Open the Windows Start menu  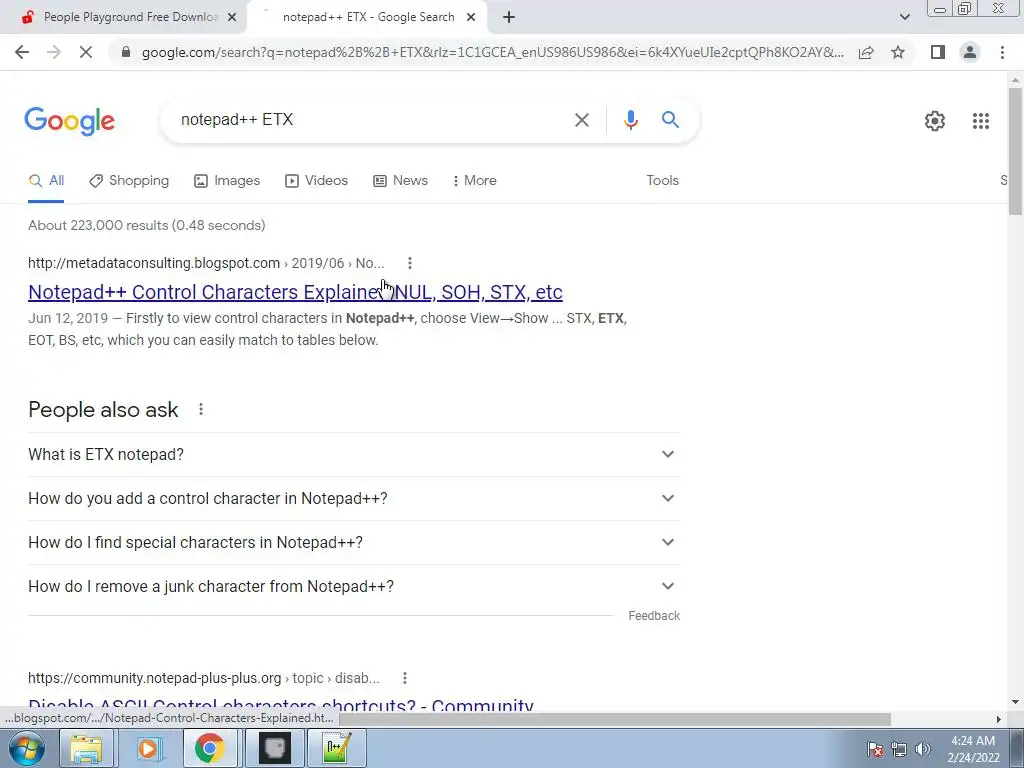pos(27,748)
